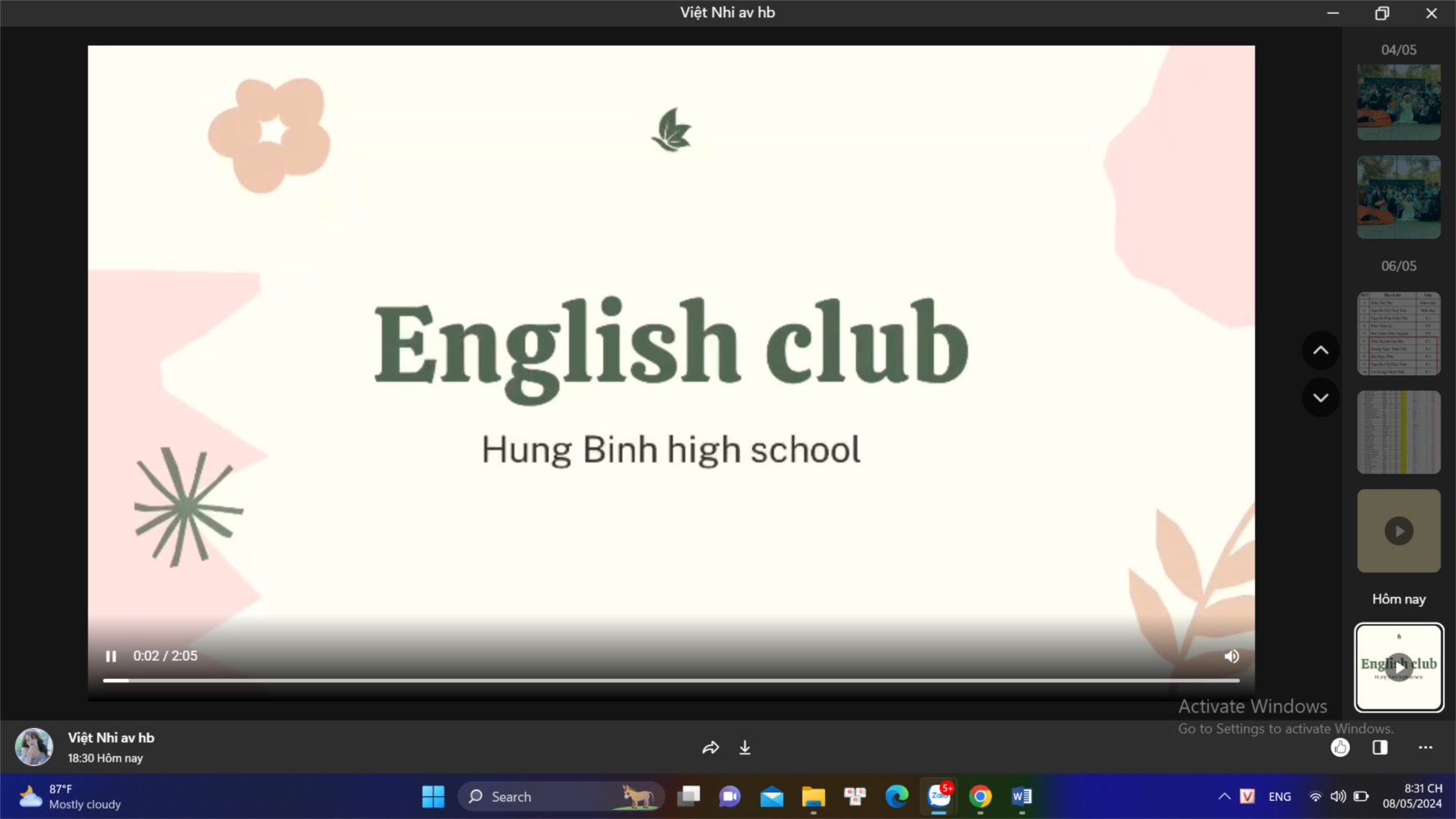
Task: Open the Mail app on the taskbar
Action: pos(772,796)
